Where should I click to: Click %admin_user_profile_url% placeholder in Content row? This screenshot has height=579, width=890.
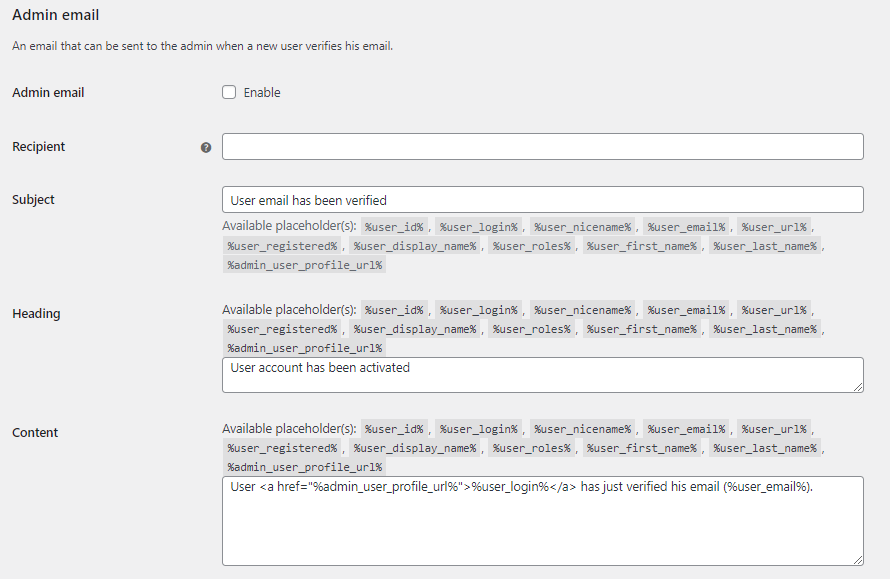305,467
